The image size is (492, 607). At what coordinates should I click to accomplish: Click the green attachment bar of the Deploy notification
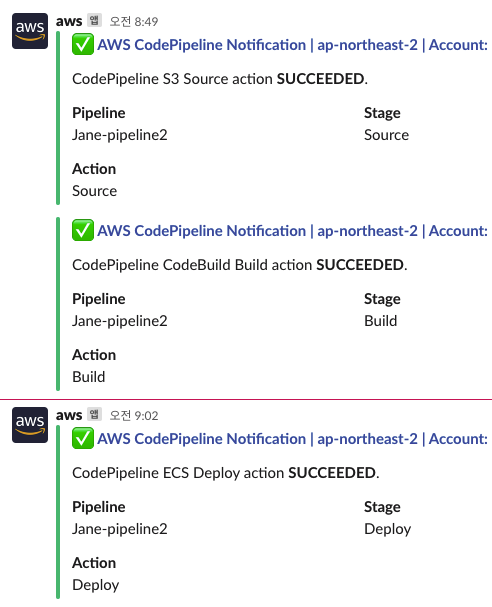(x=58, y=512)
